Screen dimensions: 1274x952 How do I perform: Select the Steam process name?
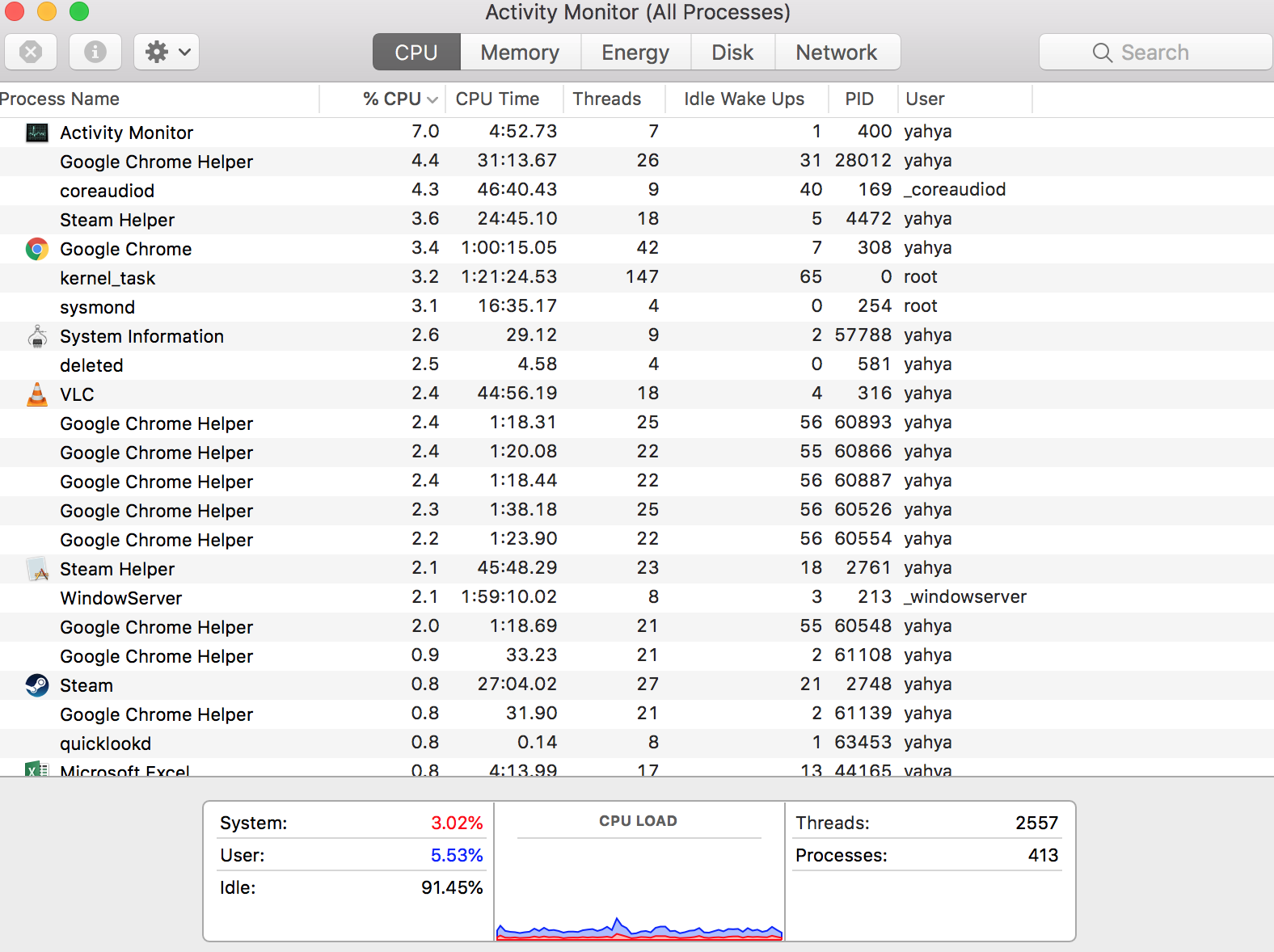tap(86, 685)
